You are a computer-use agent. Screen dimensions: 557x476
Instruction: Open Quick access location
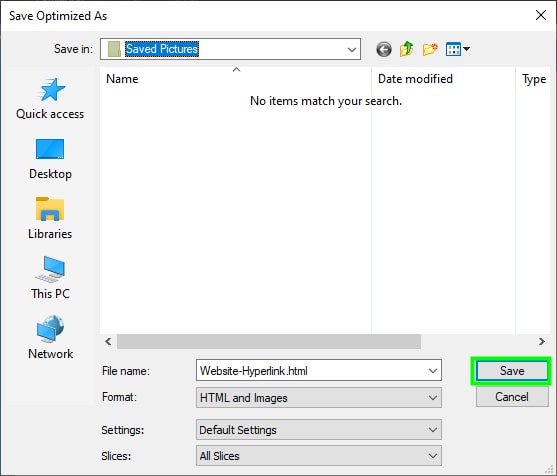(x=50, y=98)
